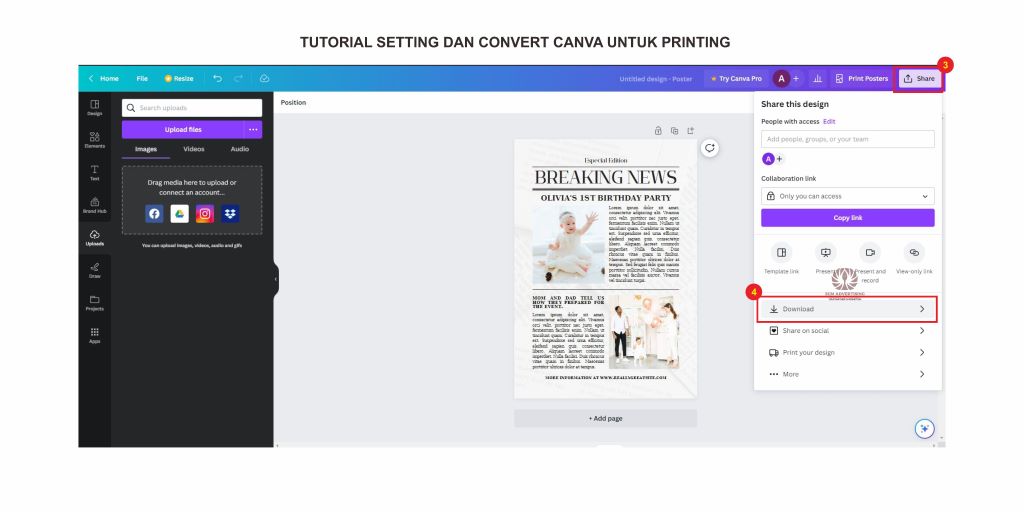Click the comment refresh bubble beside canvas
This screenshot has height=512, width=1024.
tap(710, 148)
